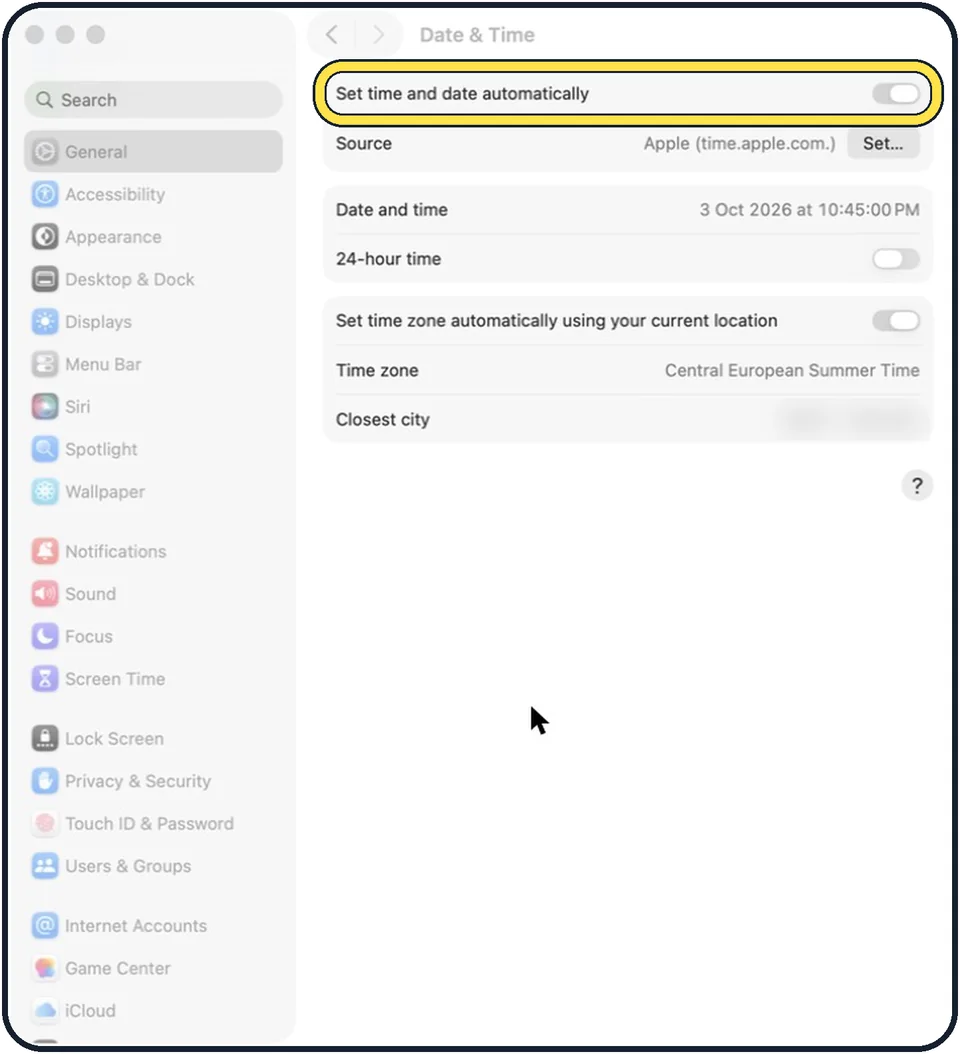Select the Displays icon
Viewport: 960px width, 1054px height.
pos(45,322)
